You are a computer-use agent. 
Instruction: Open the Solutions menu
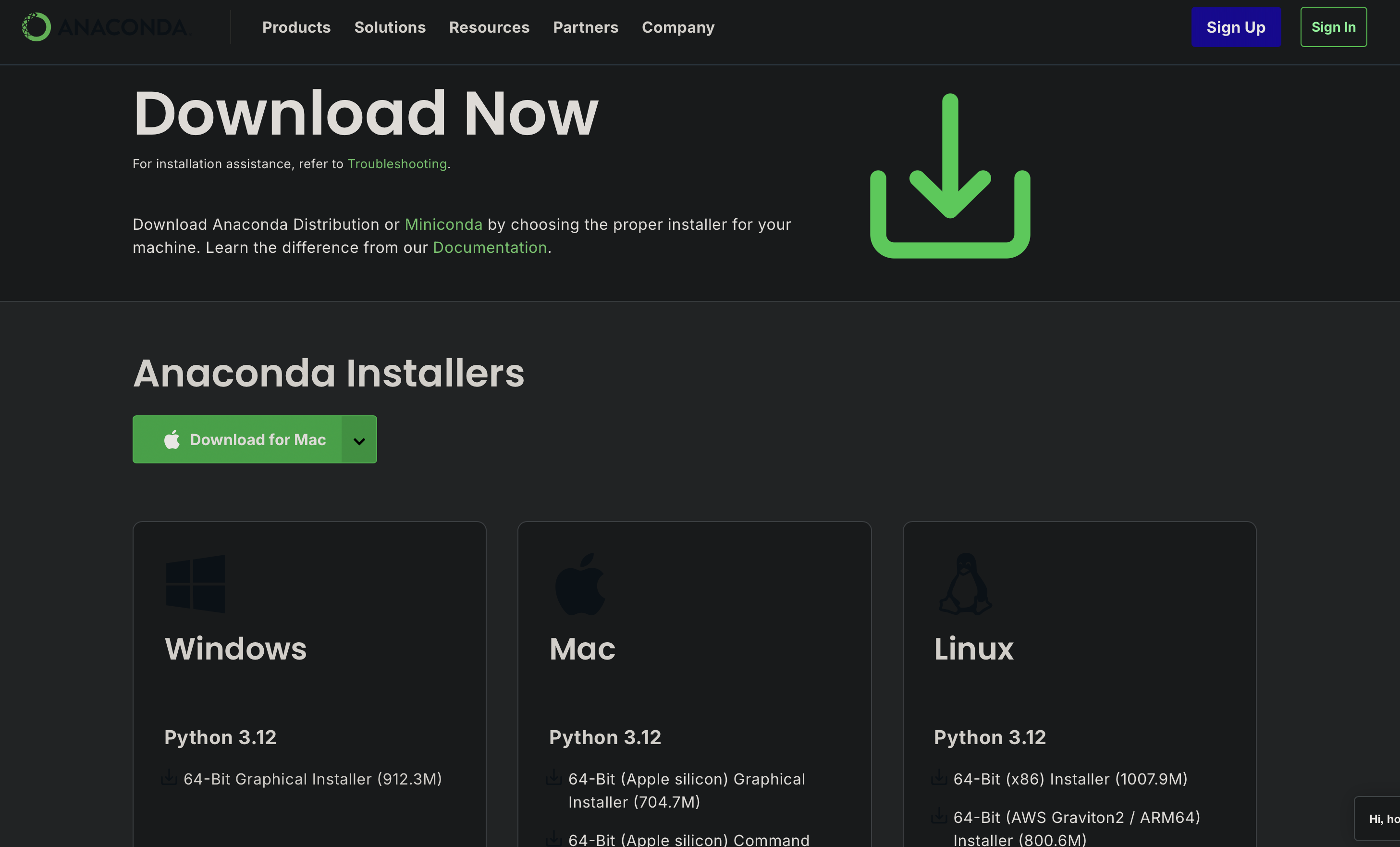click(390, 27)
